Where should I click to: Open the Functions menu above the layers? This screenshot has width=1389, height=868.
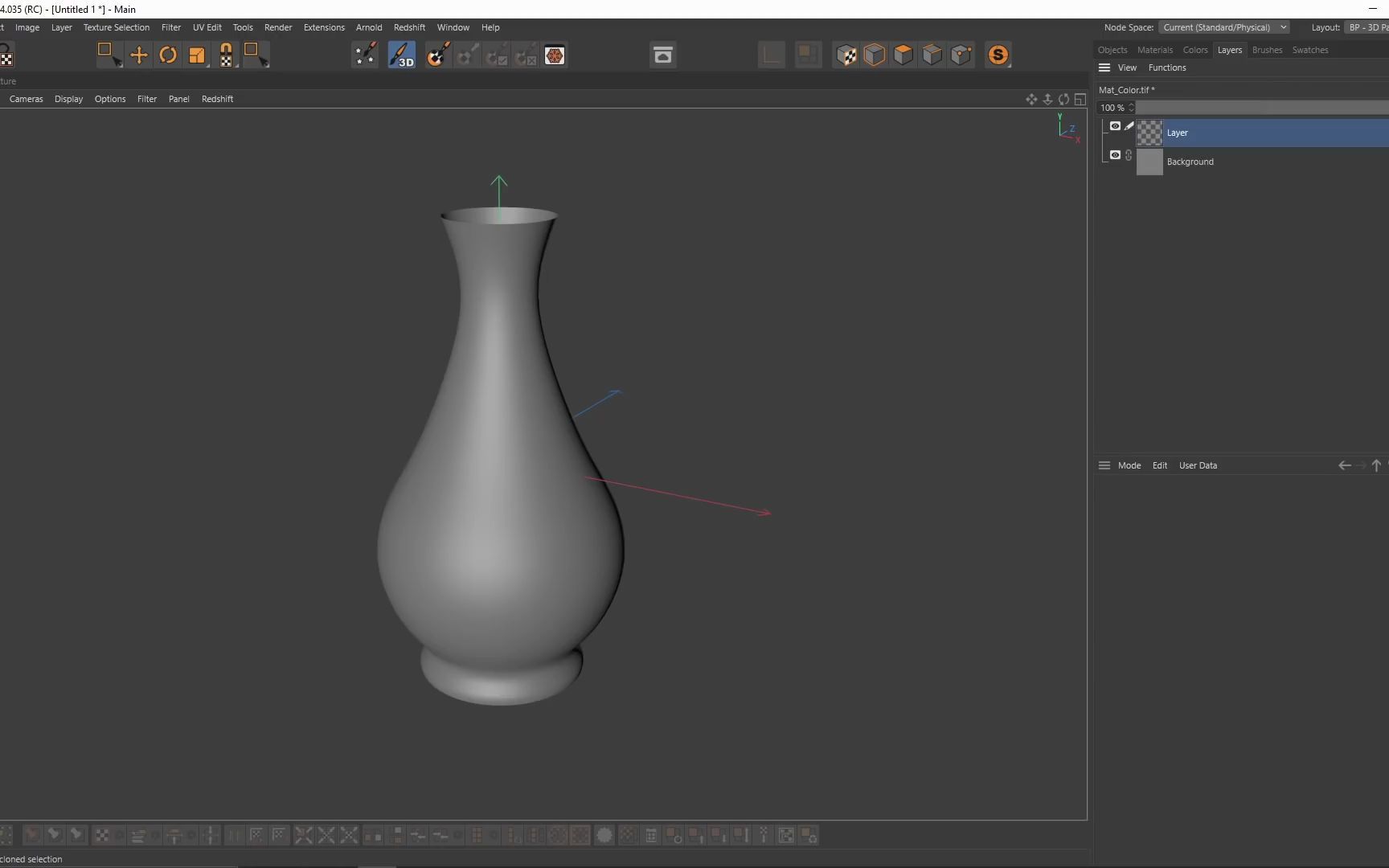pos(1167,68)
